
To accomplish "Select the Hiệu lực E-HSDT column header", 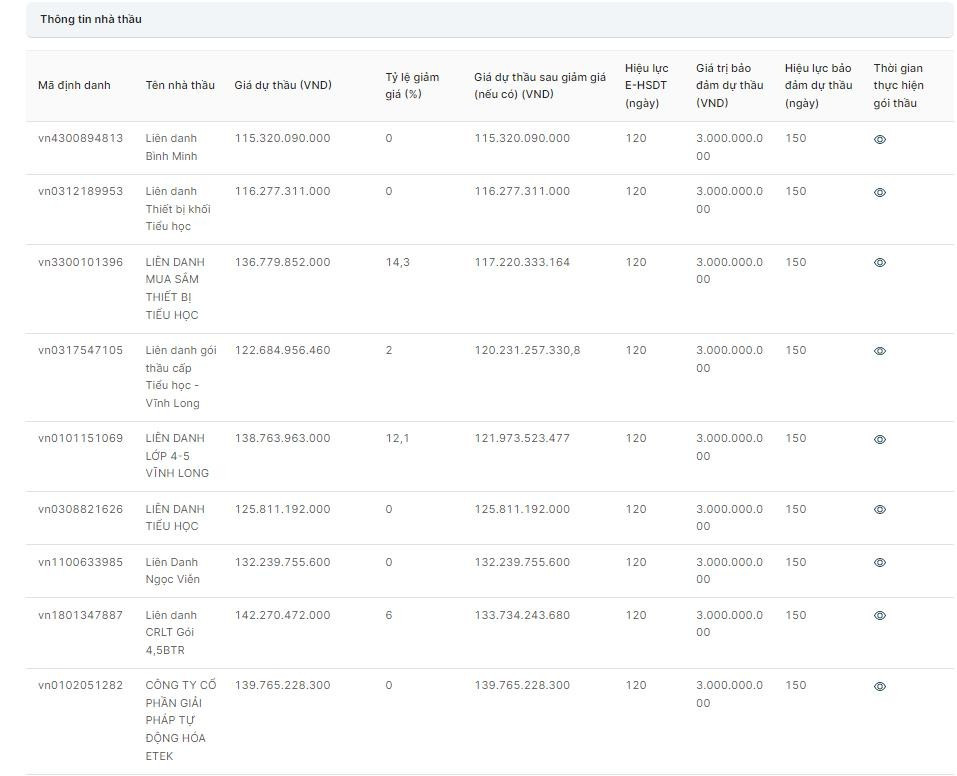I will [x=647, y=85].
